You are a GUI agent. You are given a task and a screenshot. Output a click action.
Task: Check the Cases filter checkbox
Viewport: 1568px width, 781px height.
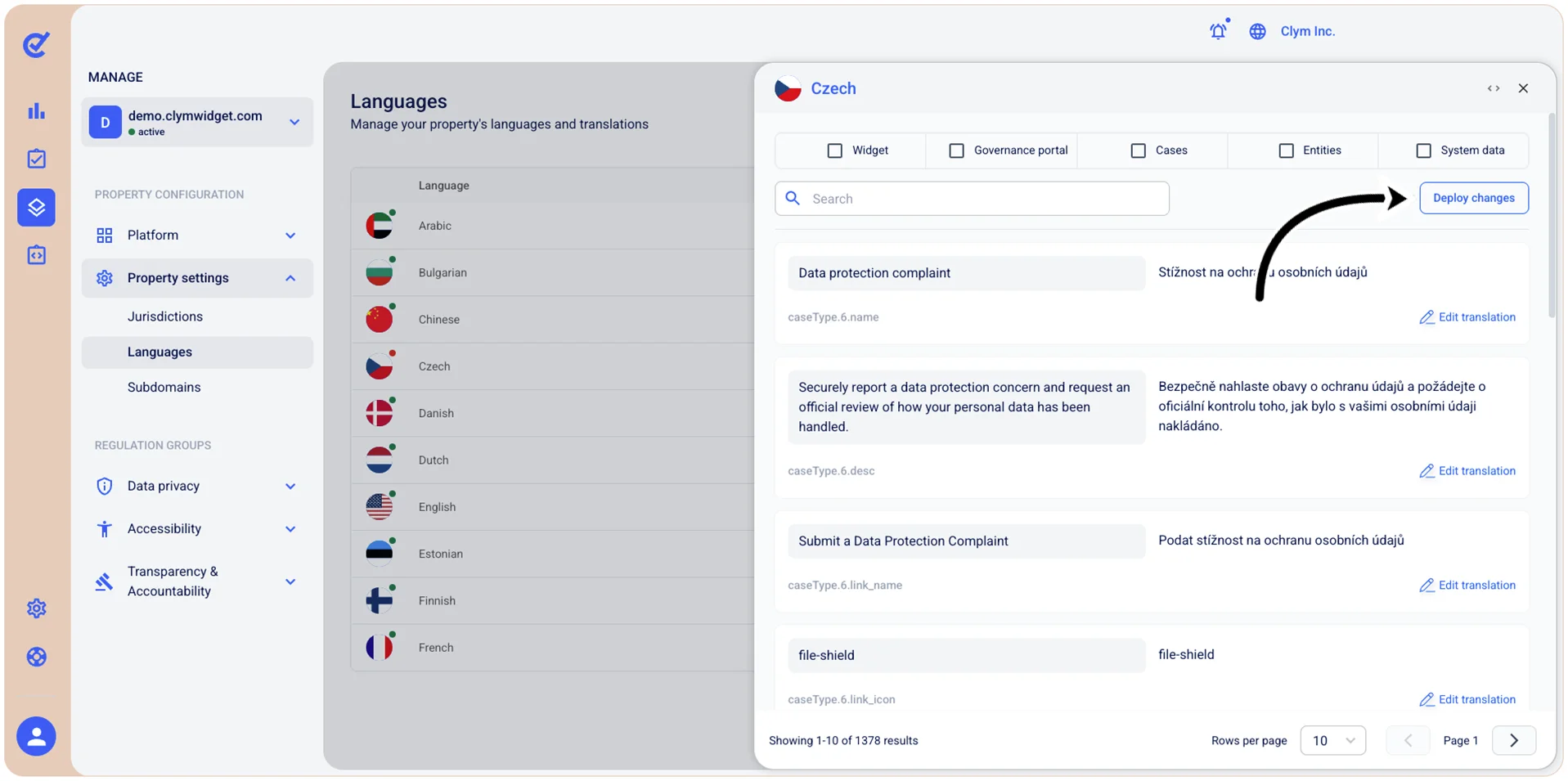1138,150
